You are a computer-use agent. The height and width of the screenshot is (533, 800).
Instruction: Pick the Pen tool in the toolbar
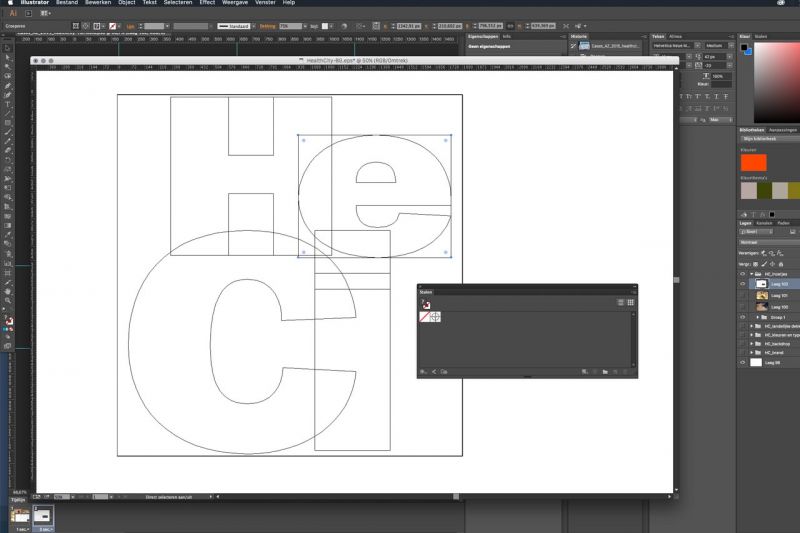[x=8, y=85]
